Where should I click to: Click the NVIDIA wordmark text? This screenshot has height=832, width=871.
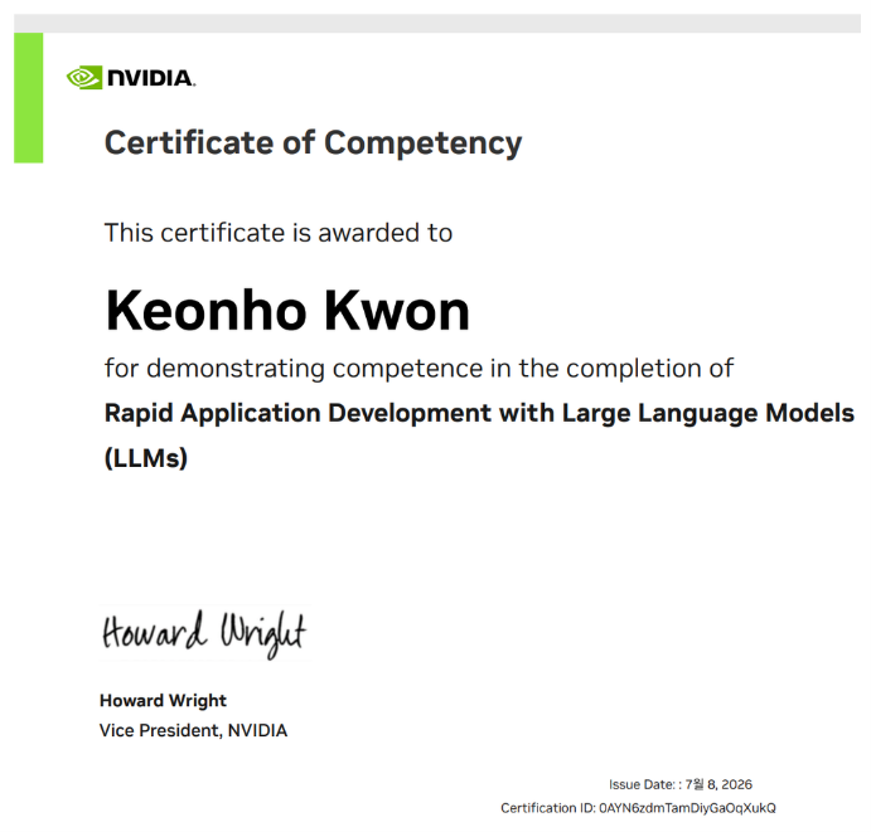click(151, 78)
